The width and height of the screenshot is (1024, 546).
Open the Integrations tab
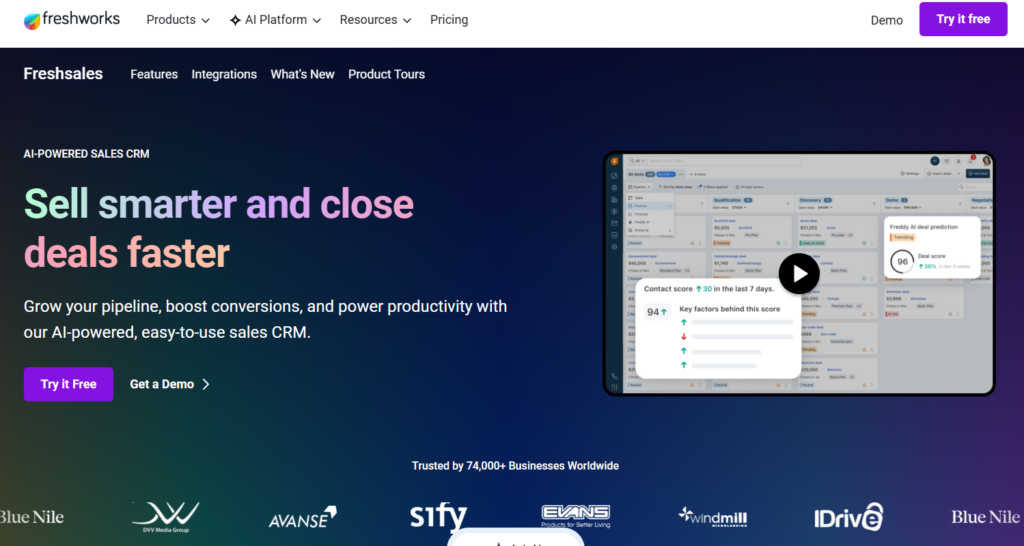224,74
